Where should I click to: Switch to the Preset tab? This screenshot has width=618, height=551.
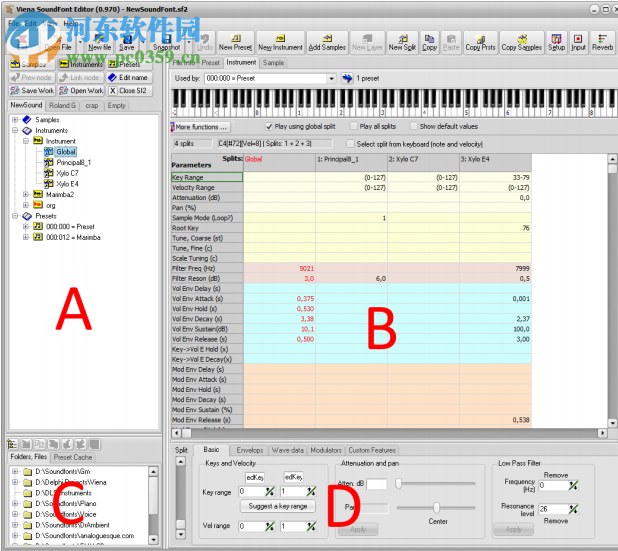(210, 63)
